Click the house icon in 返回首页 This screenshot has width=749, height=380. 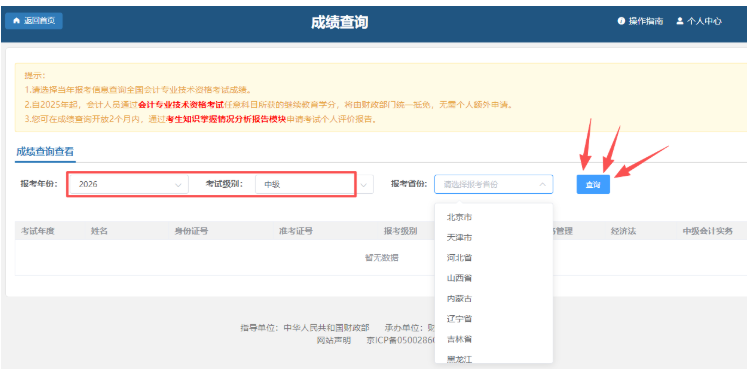pos(17,21)
